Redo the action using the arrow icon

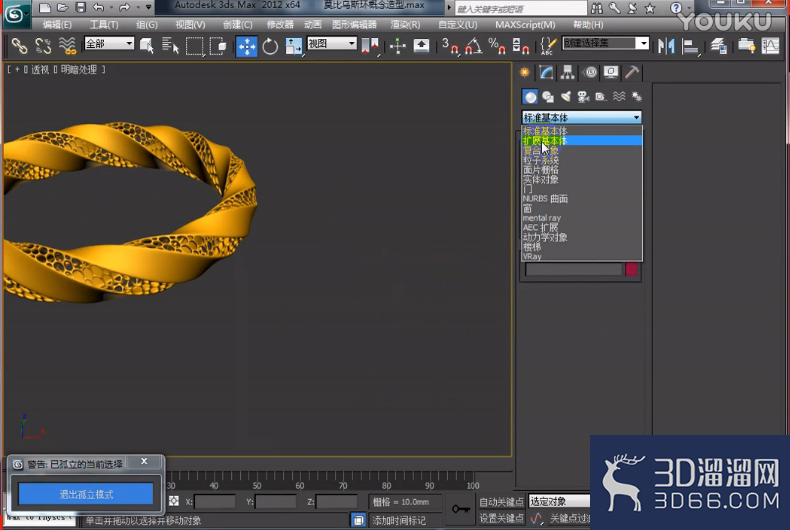pos(124,8)
